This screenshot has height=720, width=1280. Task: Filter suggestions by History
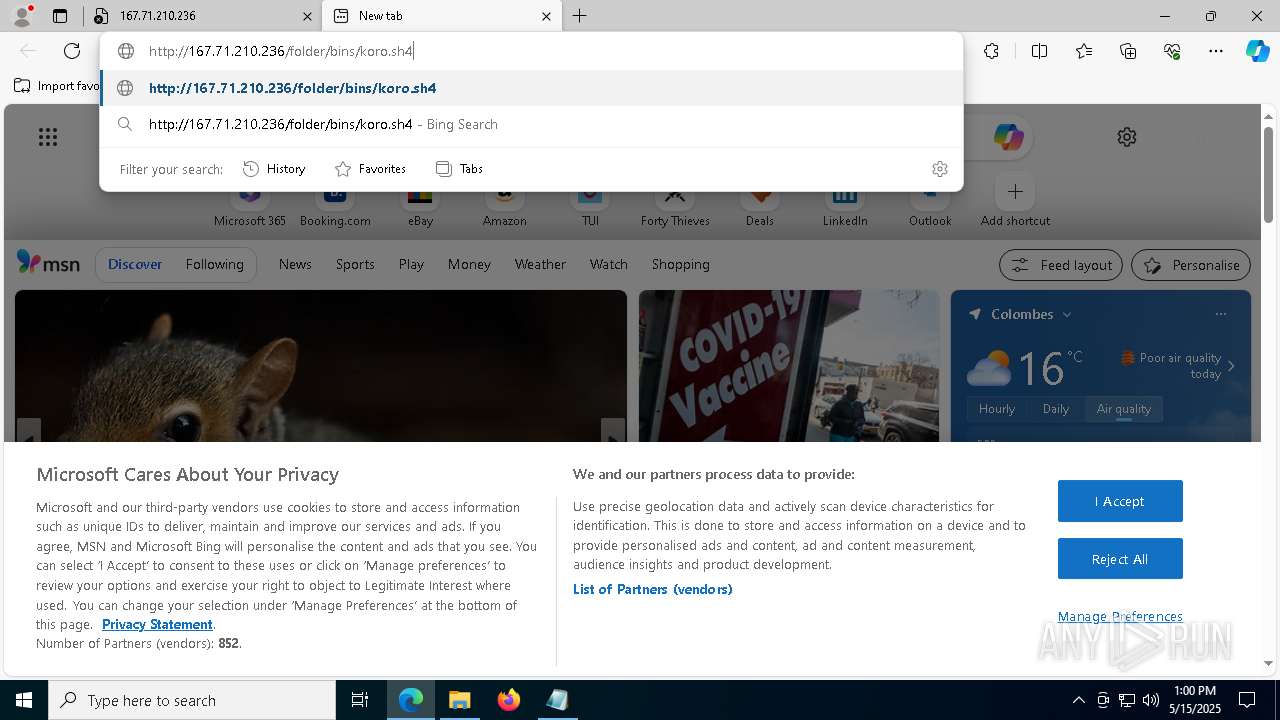(274, 169)
